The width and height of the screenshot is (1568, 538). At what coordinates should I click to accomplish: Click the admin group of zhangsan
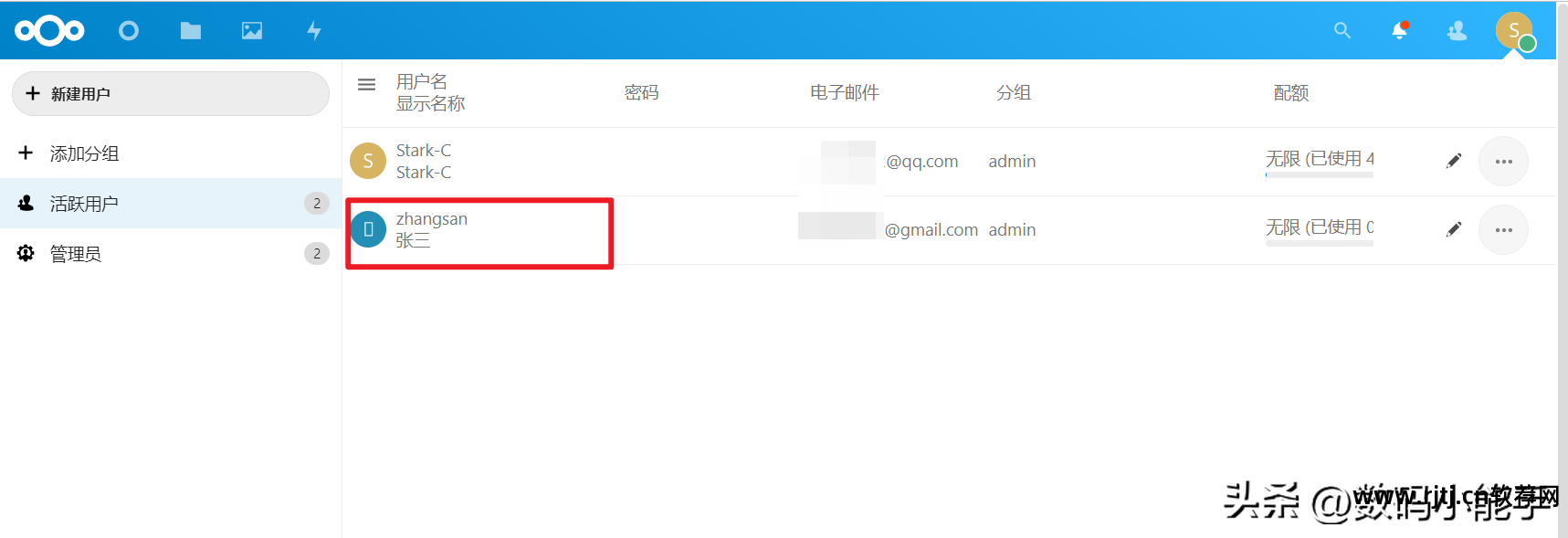click(x=1012, y=230)
